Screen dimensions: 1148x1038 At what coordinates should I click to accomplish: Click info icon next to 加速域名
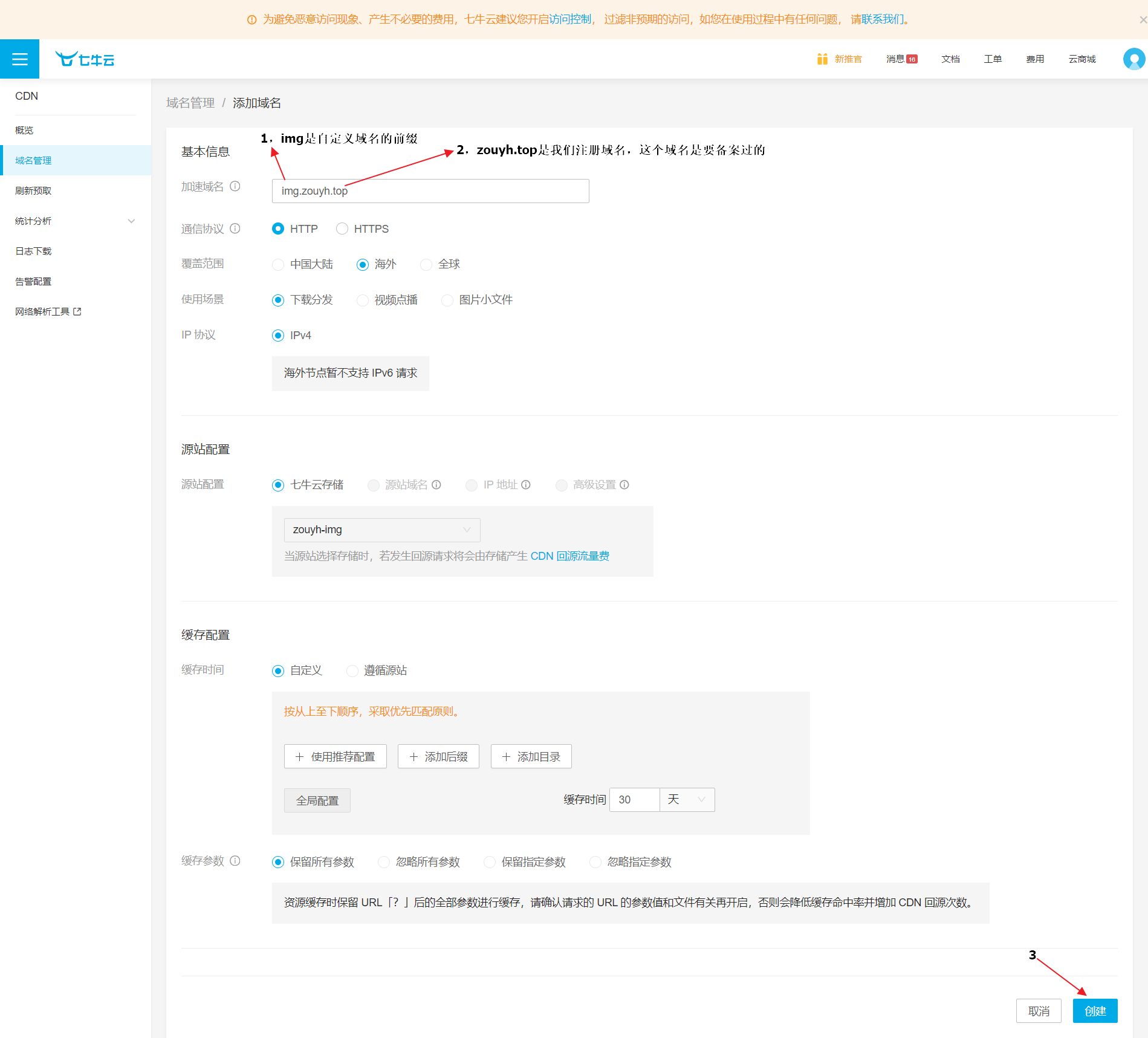tap(235, 186)
